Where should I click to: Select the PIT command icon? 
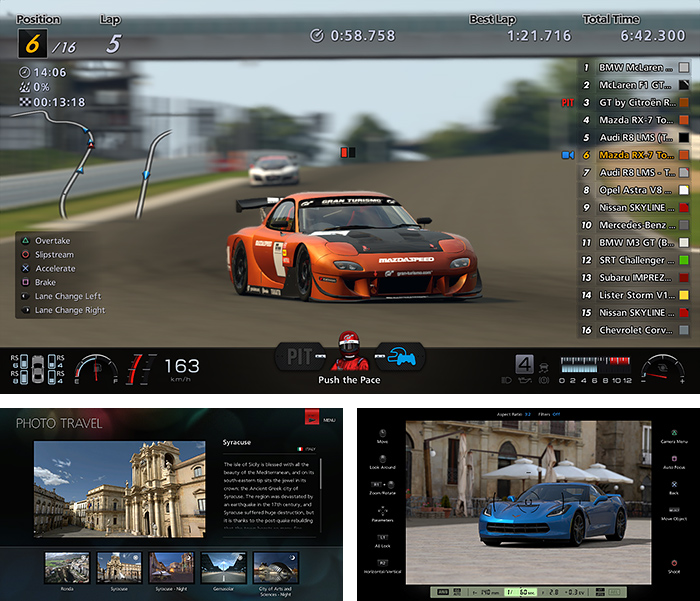(300, 357)
